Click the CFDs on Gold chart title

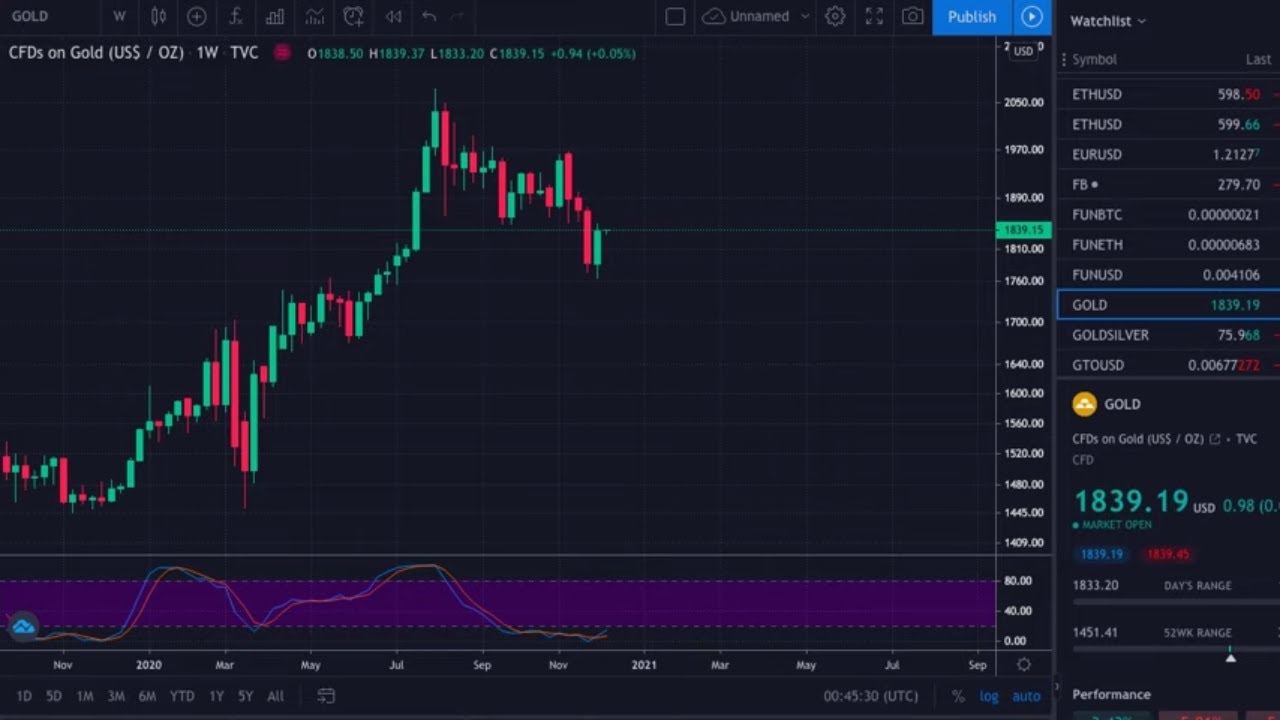click(96, 52)
